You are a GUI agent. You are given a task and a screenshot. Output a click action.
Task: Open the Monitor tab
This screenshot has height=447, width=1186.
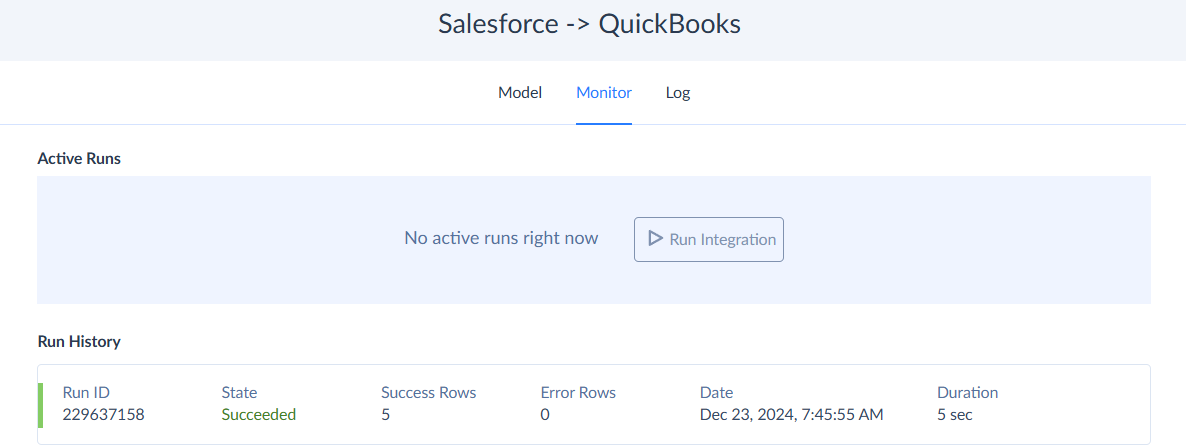tap(604, 93)
